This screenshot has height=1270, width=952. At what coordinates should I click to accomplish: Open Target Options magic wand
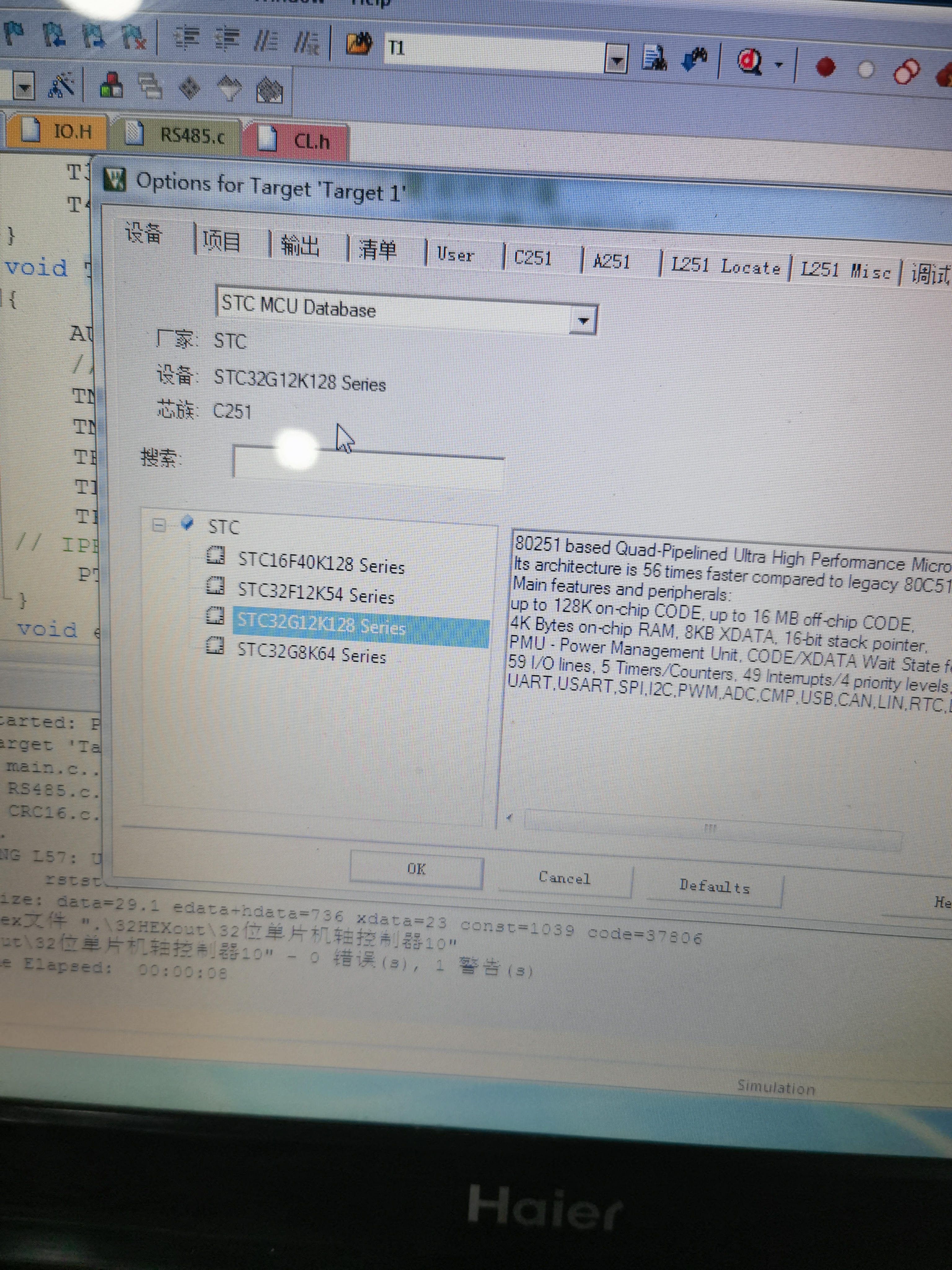[x=61, y=86]
